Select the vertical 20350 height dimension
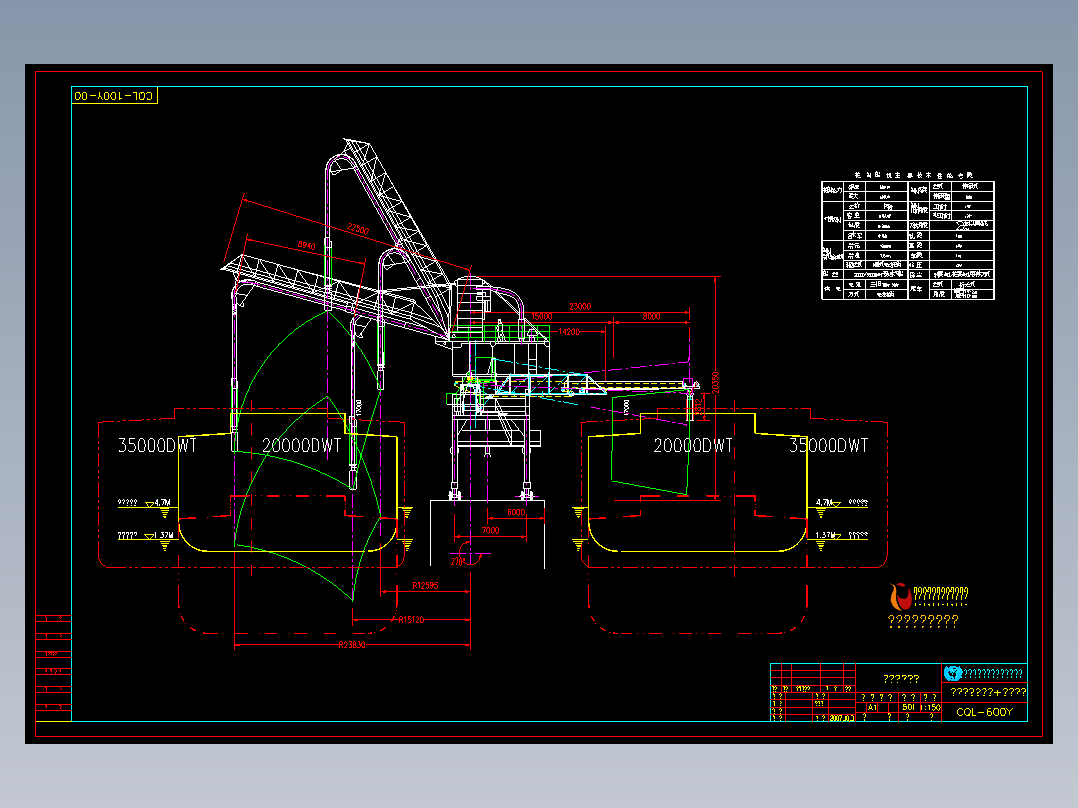Image resolution: width=1078 pixels, height=808 pixels. (x=715, y=383)
